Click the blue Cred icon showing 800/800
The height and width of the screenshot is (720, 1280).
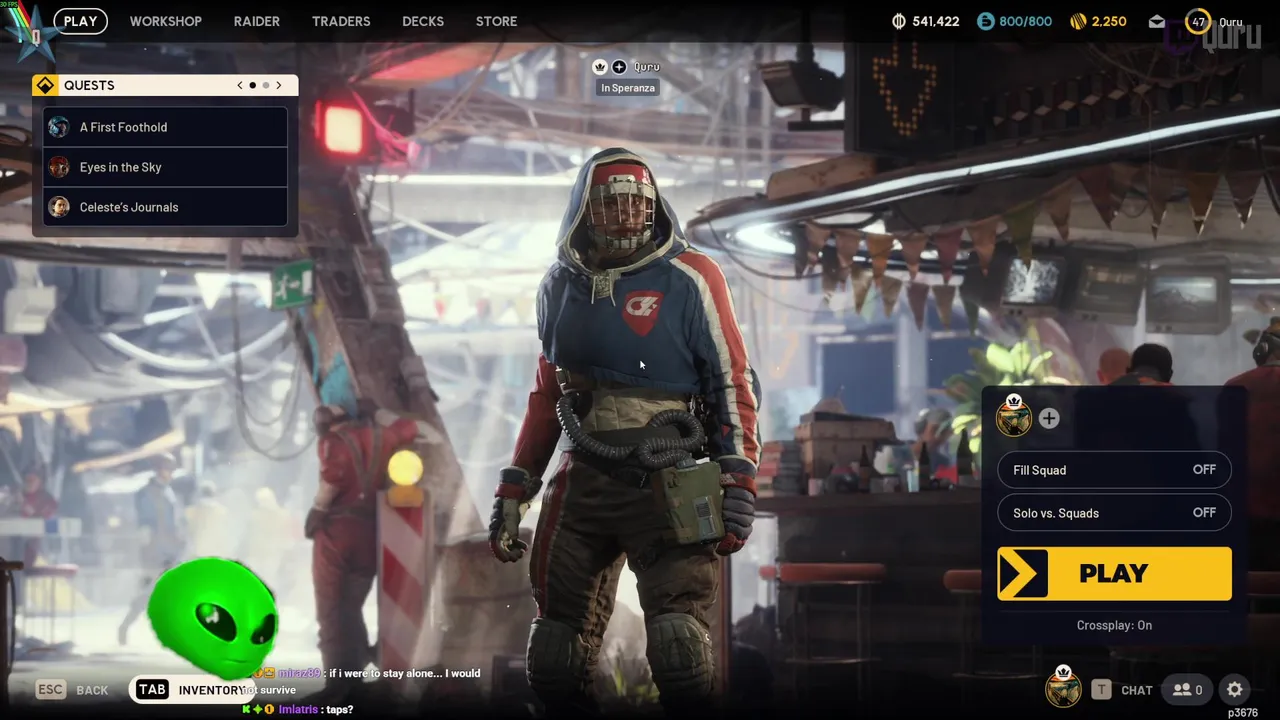point(986,21)
